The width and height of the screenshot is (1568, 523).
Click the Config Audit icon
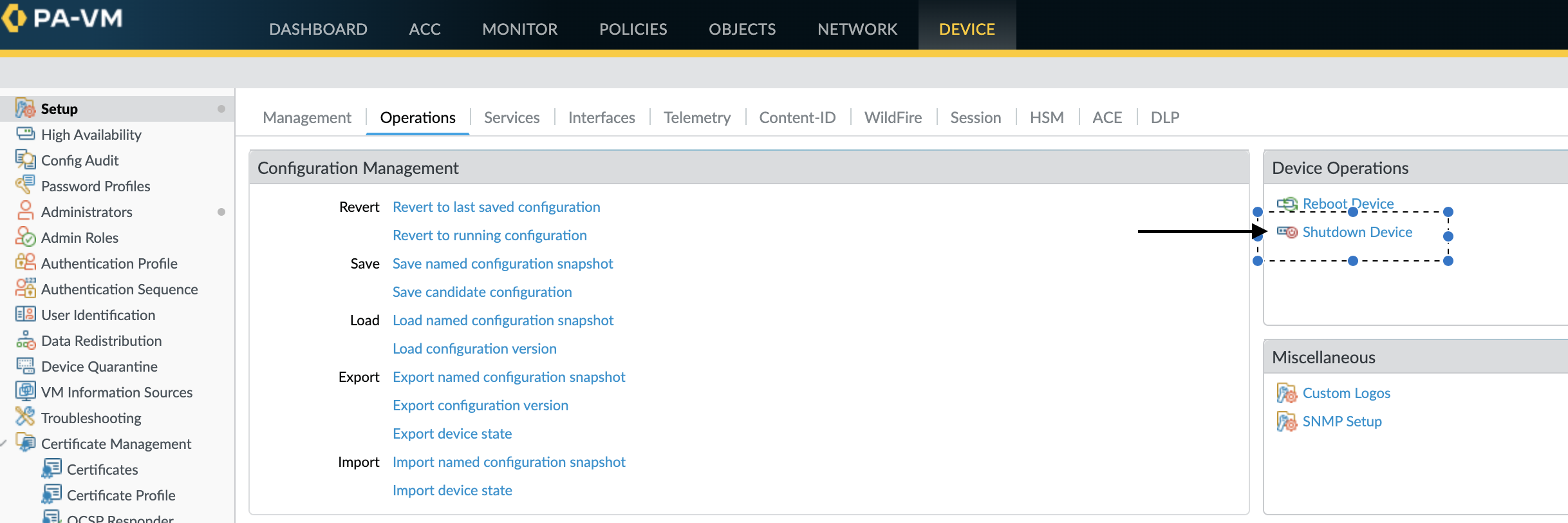(x=25, y=160)
